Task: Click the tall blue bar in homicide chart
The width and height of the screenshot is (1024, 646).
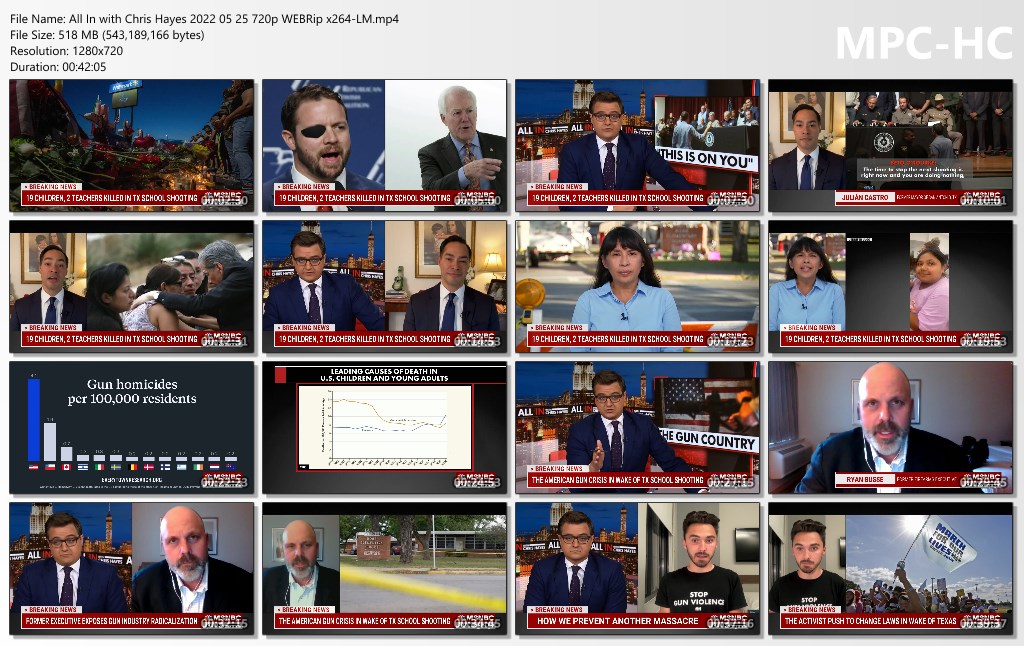Action: (x=33, y=419)
